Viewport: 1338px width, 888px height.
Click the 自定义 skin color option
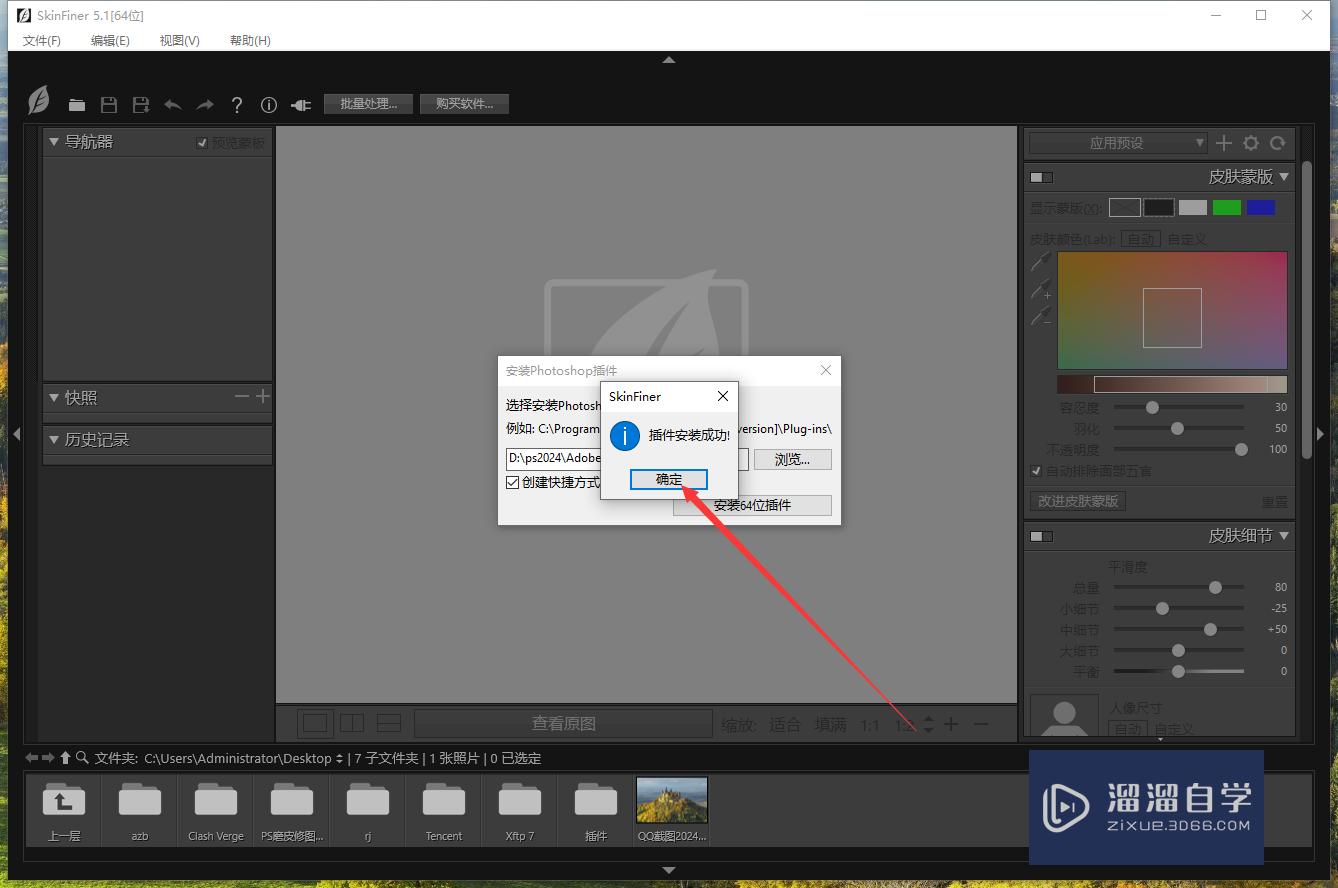coord(1187,239)
